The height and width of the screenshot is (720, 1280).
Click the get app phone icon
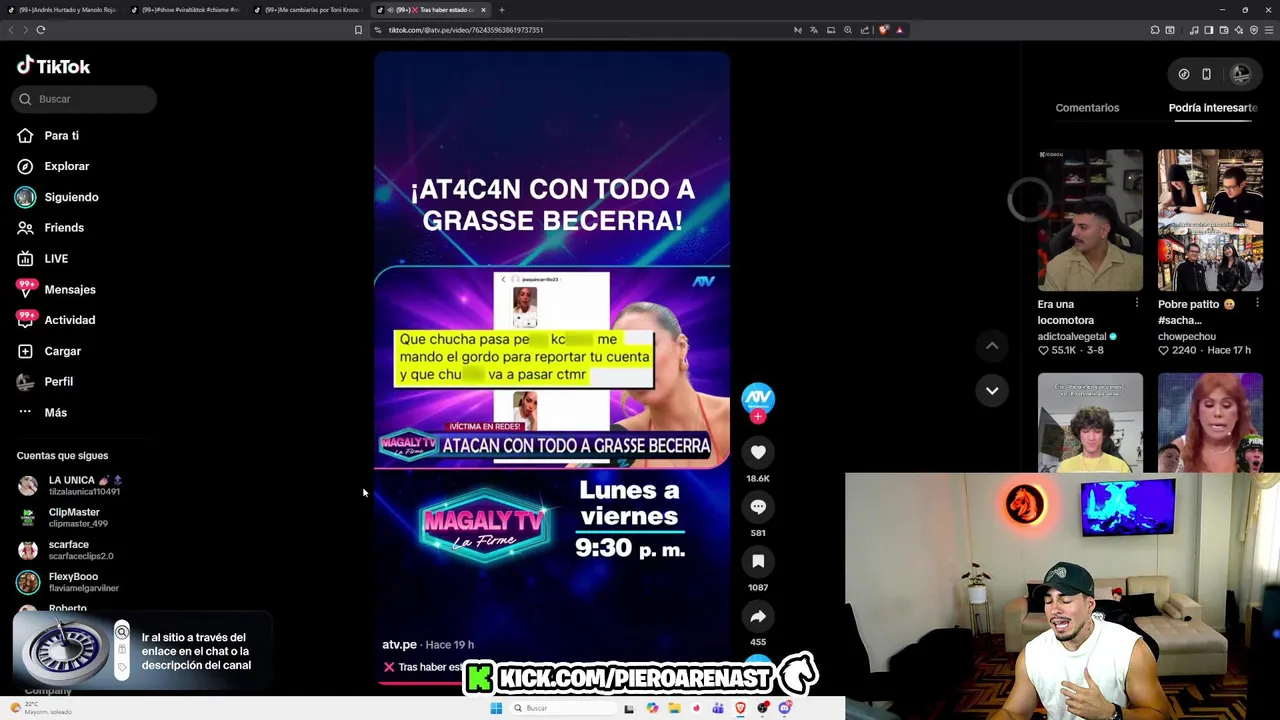tap(1206, 74)
